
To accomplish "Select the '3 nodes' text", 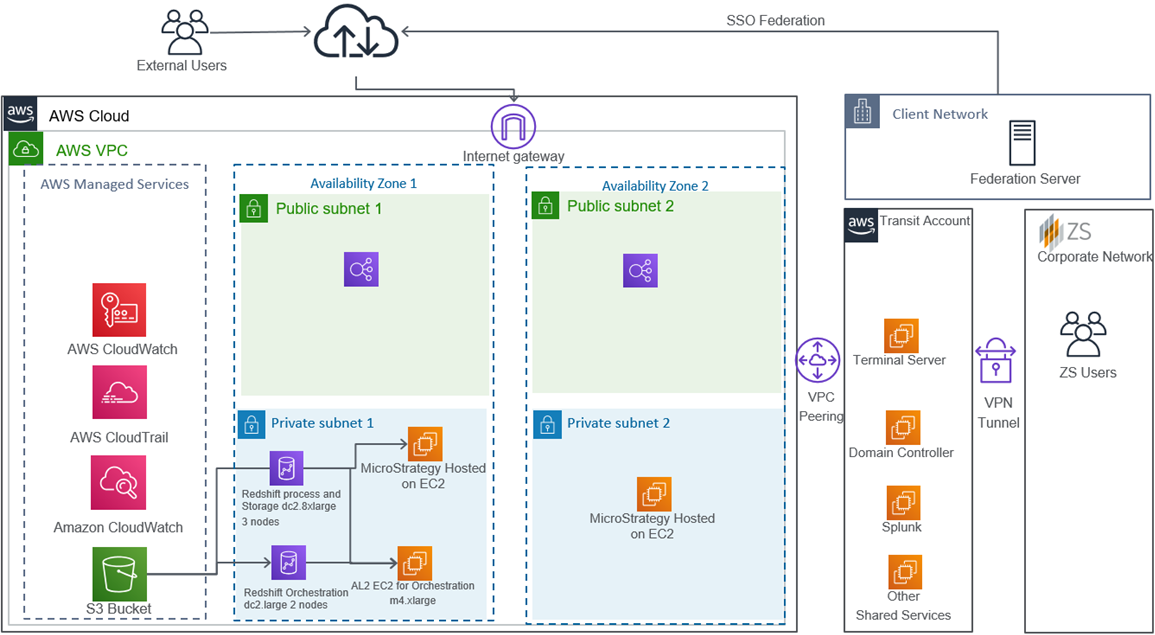I will [x=261, y=522].
